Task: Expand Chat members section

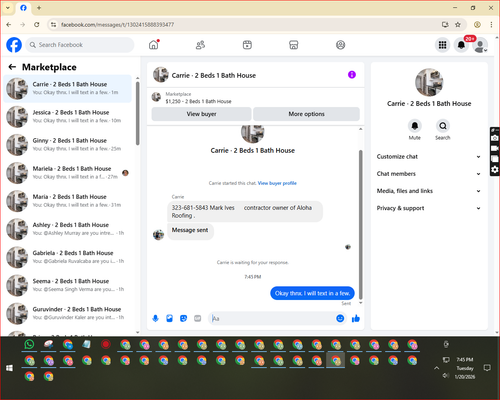Action: tap(429, 174)
